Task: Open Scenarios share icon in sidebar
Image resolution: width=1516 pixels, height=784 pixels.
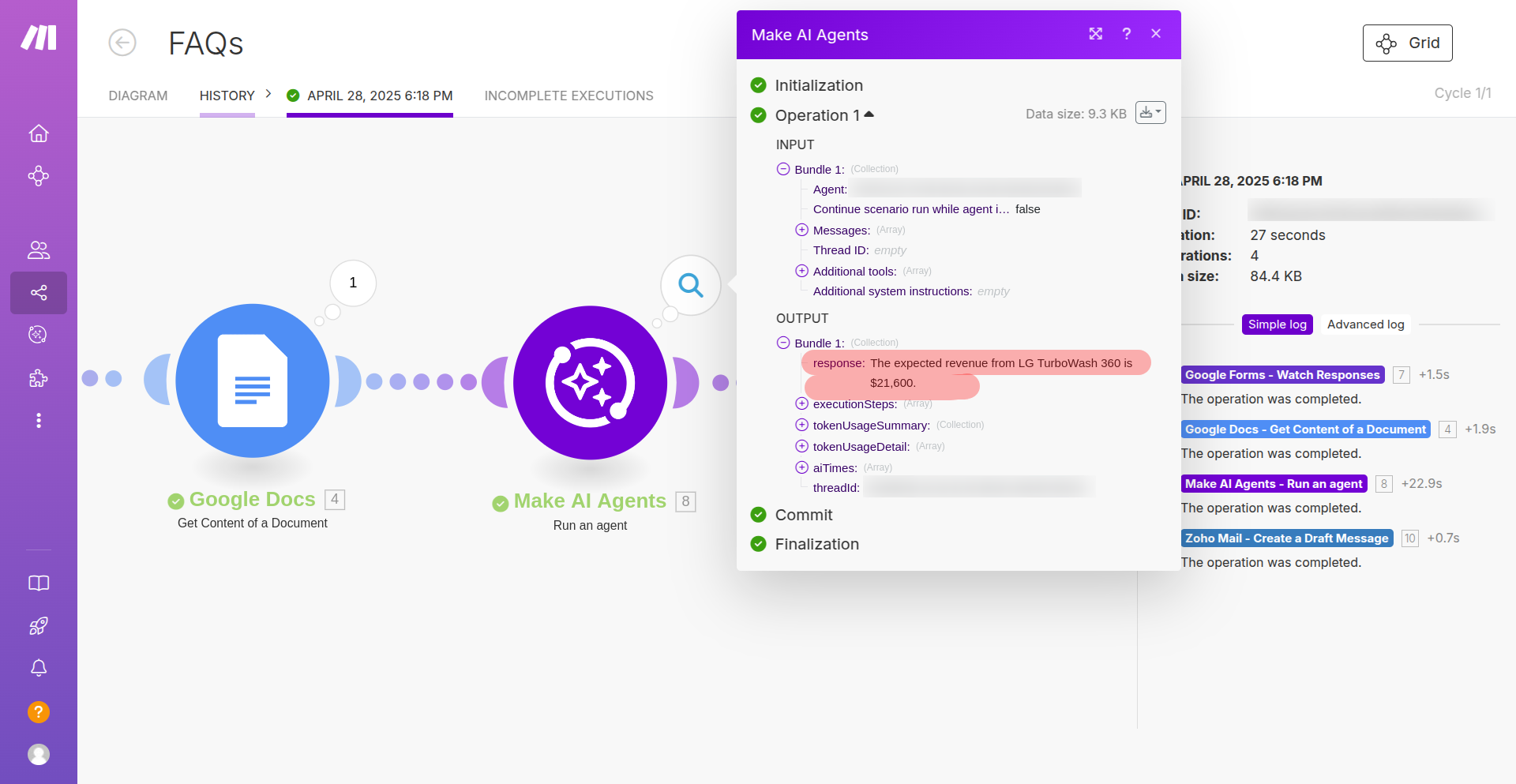Action: [39, 293]
